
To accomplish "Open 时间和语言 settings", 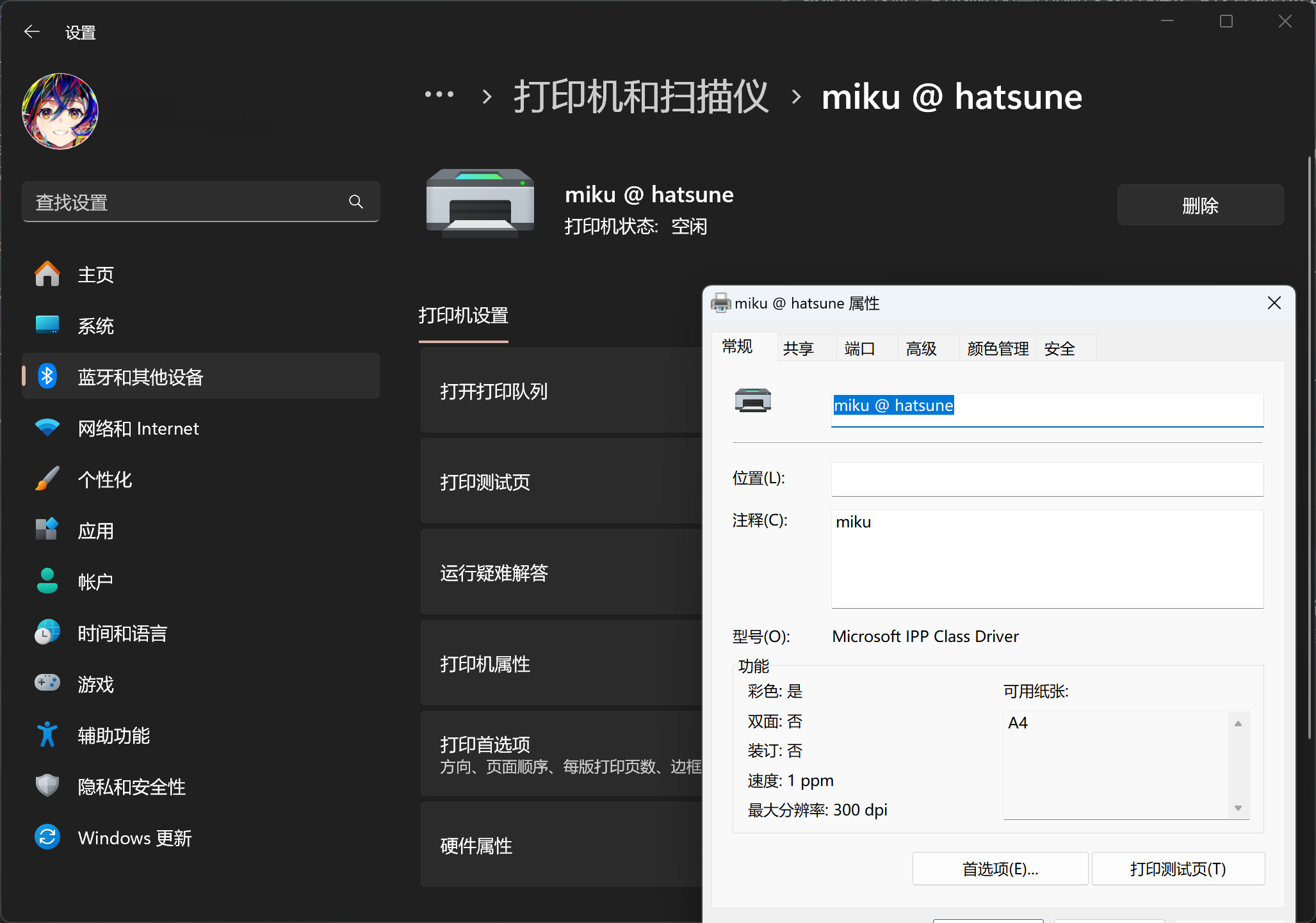I will [200, 633].
